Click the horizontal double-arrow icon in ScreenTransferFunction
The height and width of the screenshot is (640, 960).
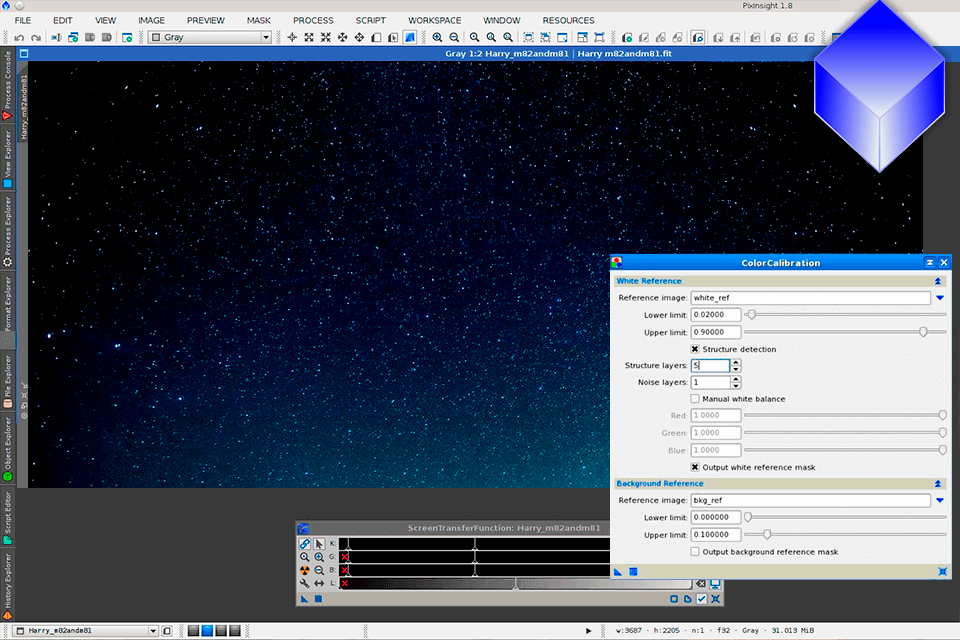click(x=319, y=584)
